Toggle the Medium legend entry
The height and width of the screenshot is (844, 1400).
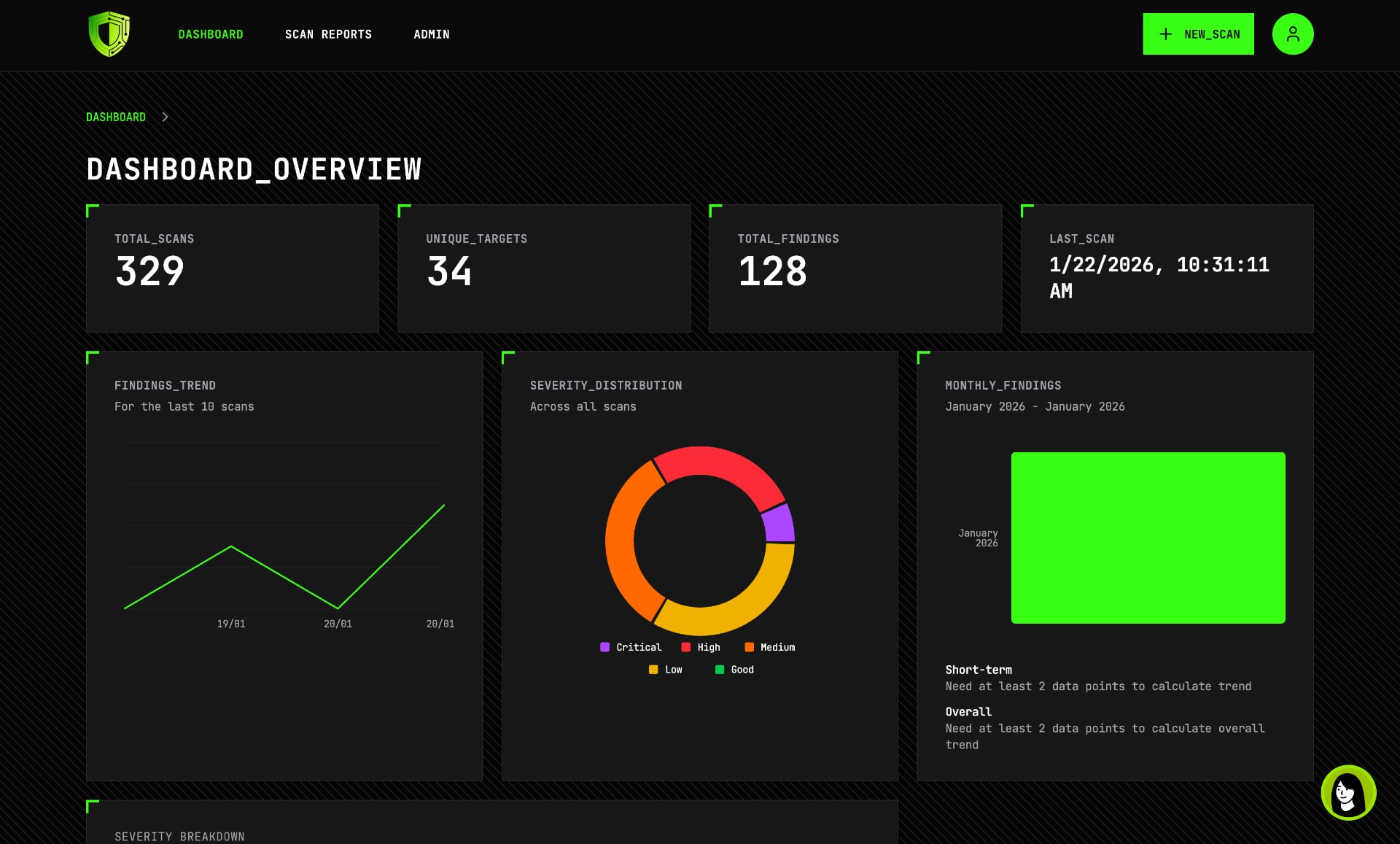[770, 647]
